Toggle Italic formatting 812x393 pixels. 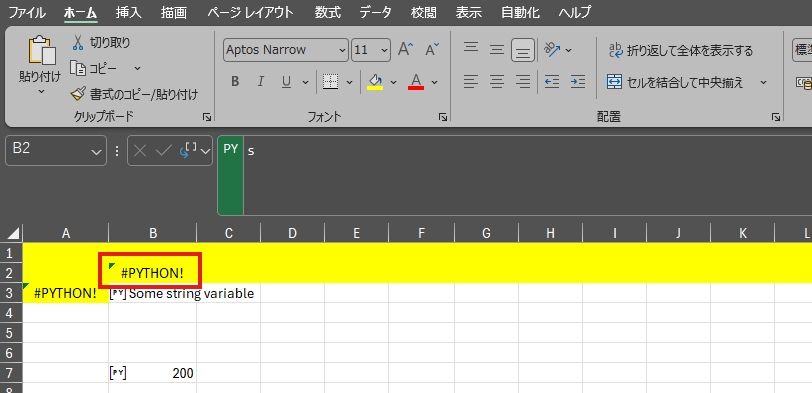(261, 81)
